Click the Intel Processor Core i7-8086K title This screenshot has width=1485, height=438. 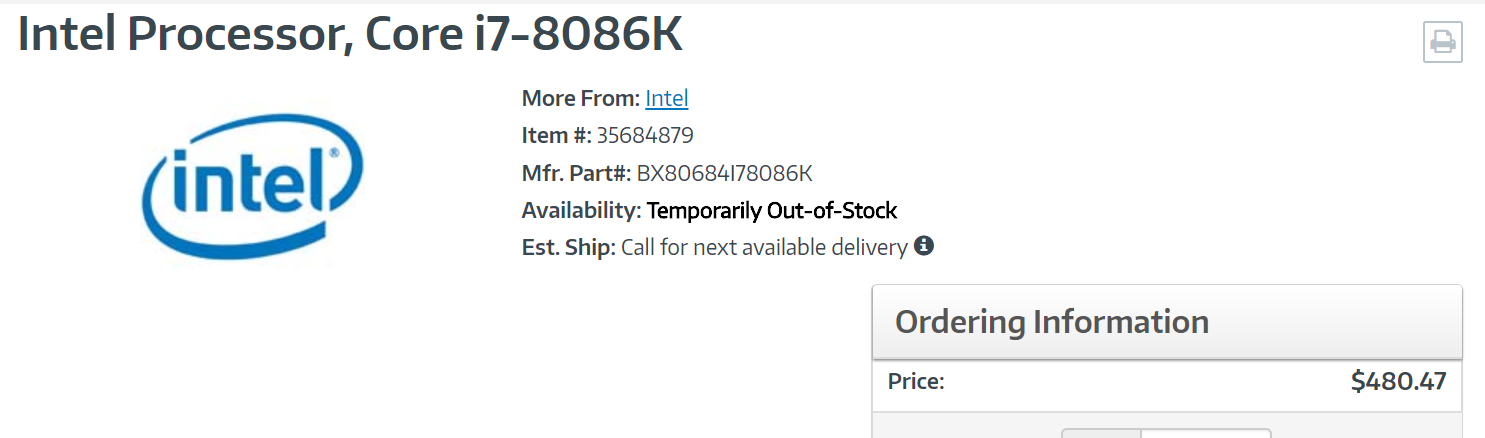point(350,36)
